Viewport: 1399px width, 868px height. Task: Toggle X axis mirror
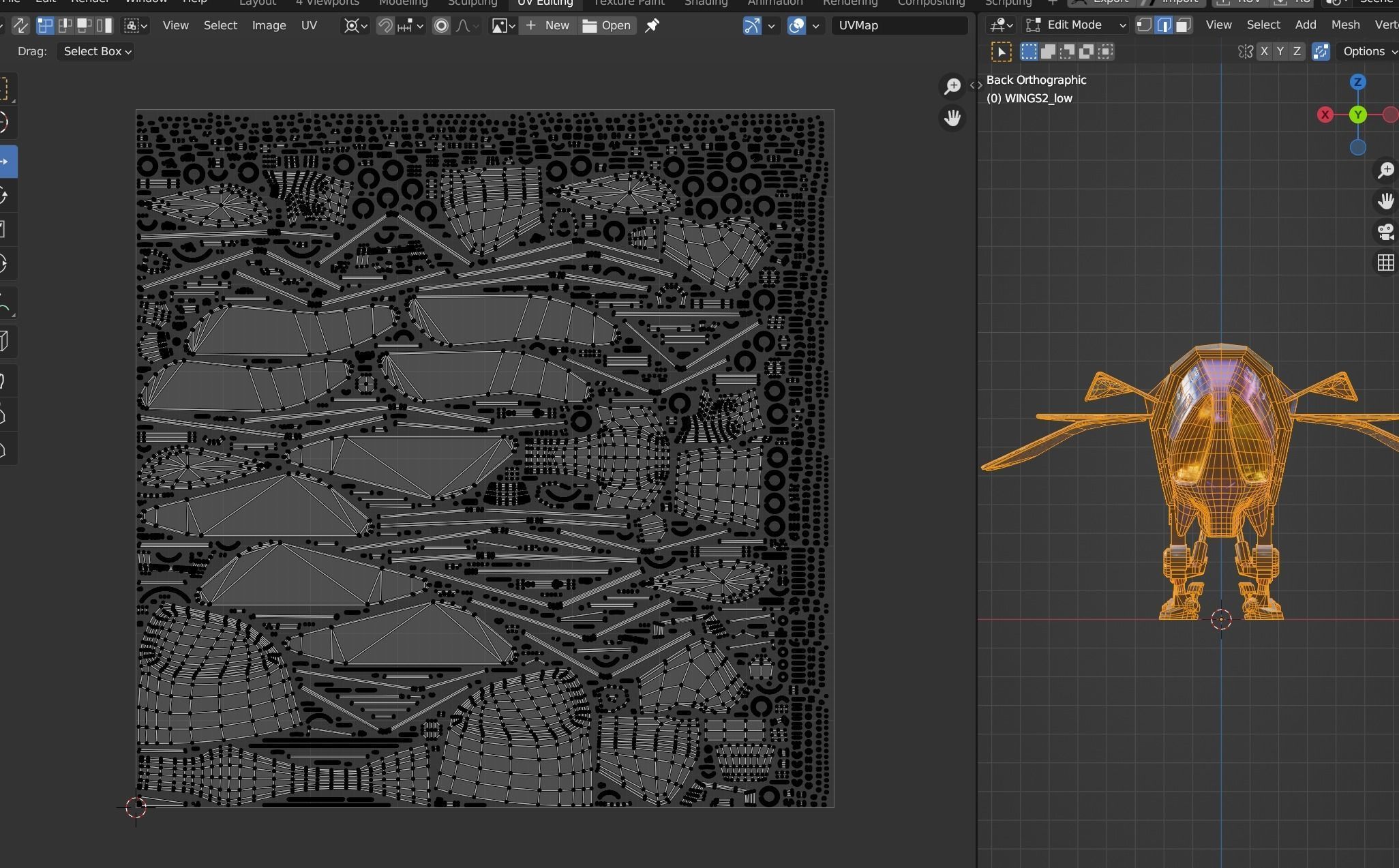click(x=1265, y=51)
